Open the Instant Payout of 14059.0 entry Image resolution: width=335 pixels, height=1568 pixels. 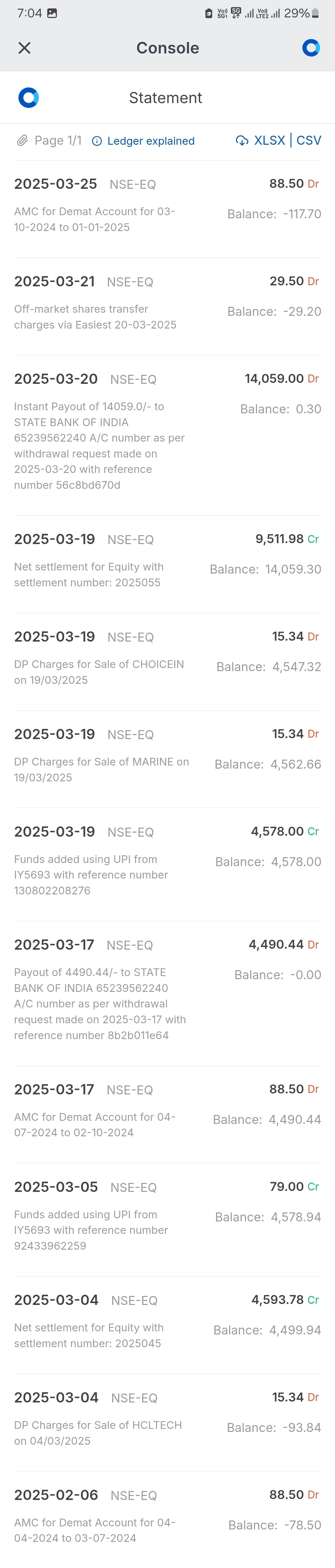[167, 436]
